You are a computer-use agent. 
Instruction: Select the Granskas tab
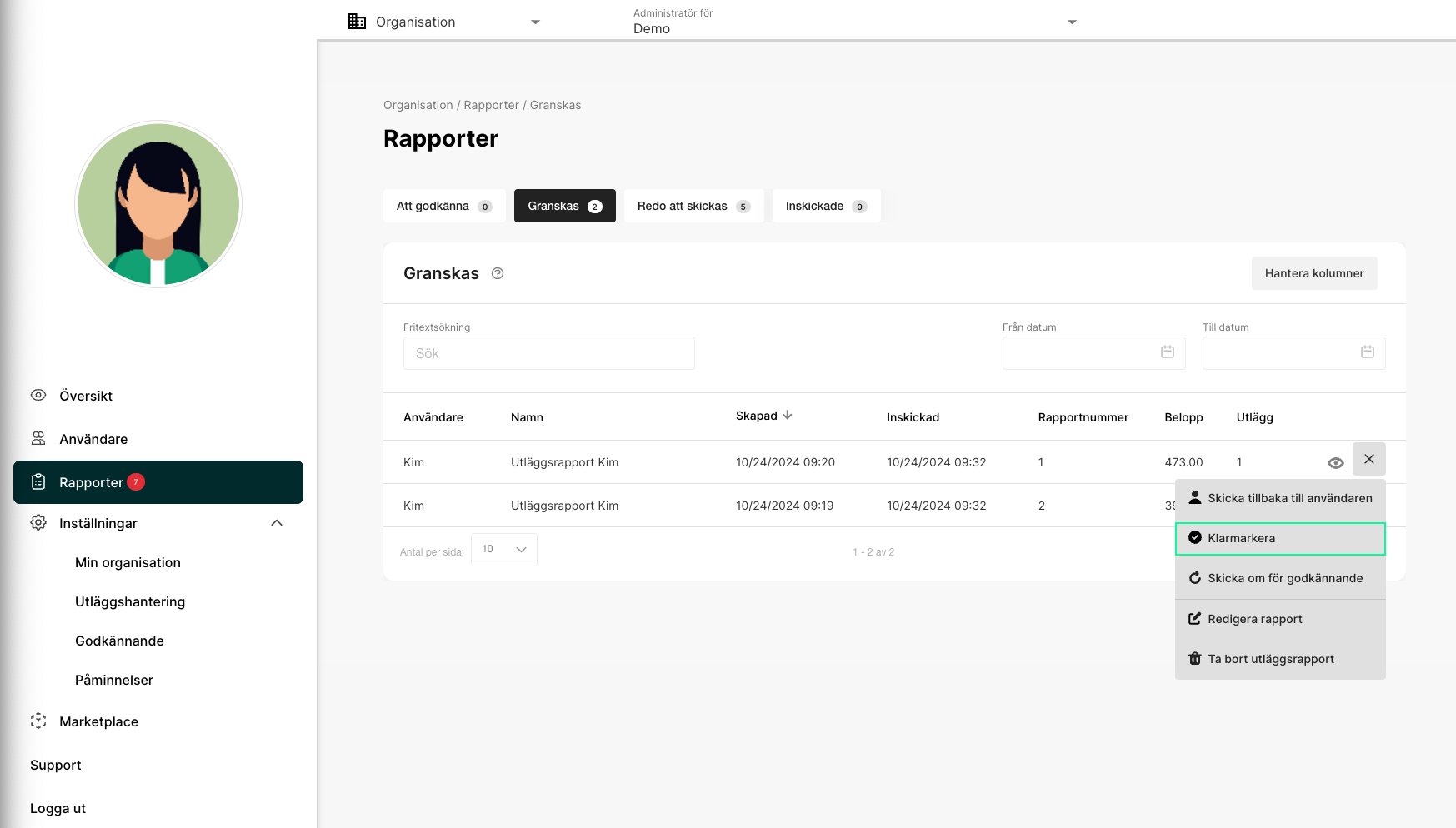565,206
